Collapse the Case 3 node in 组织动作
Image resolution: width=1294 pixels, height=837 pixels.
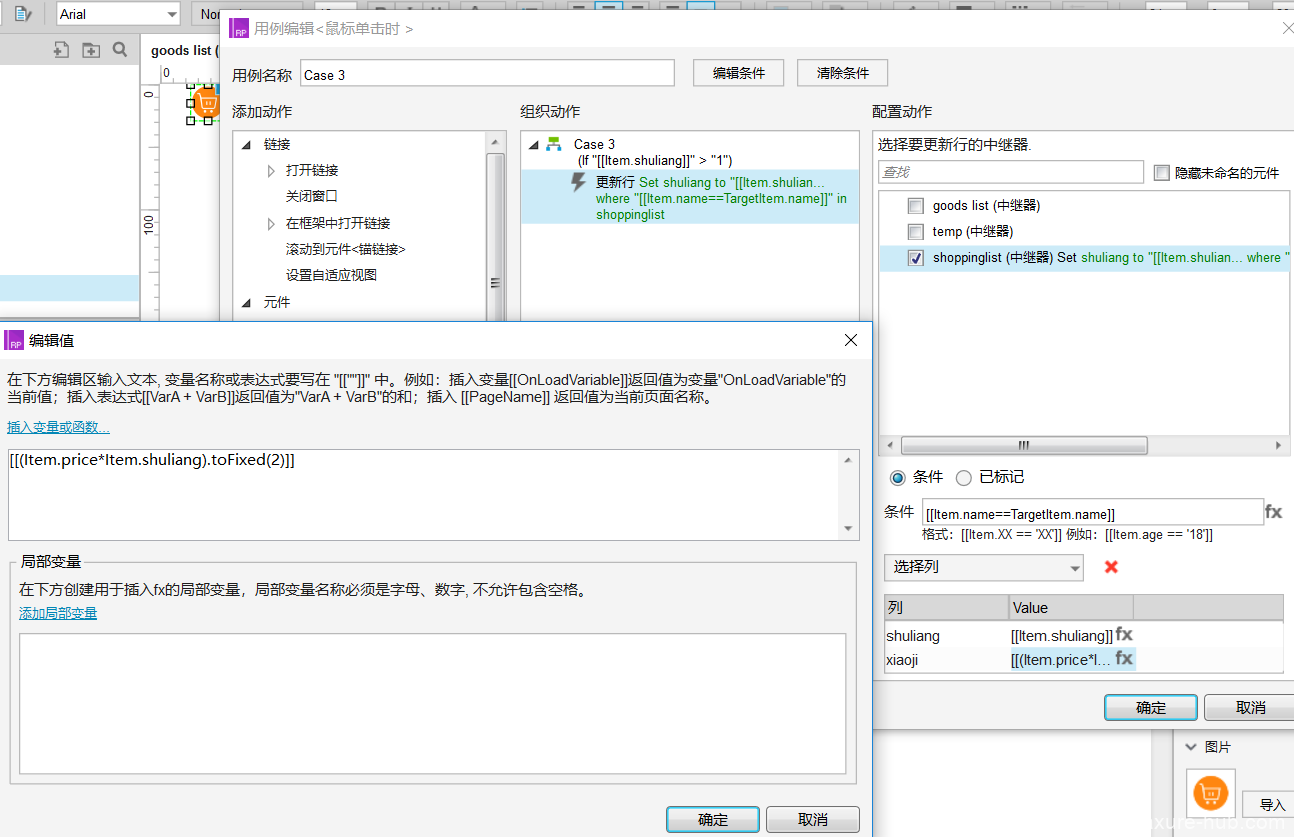tap(532, 145)
